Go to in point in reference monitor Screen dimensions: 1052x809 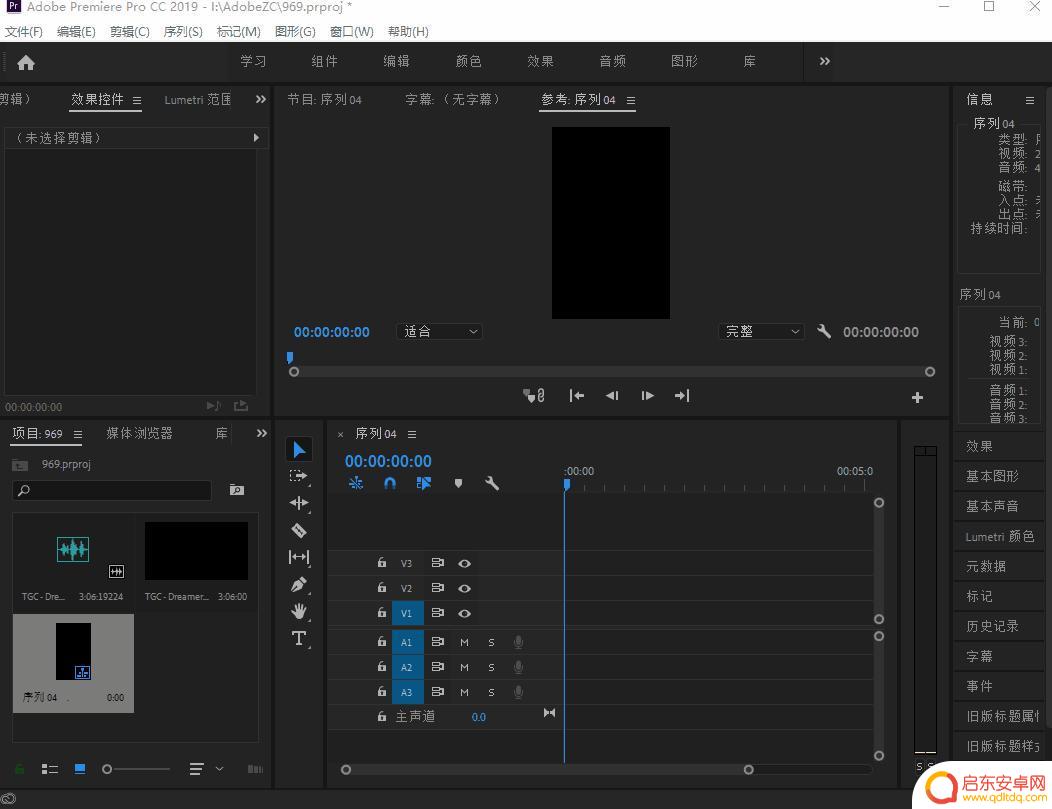coord(576,396)
